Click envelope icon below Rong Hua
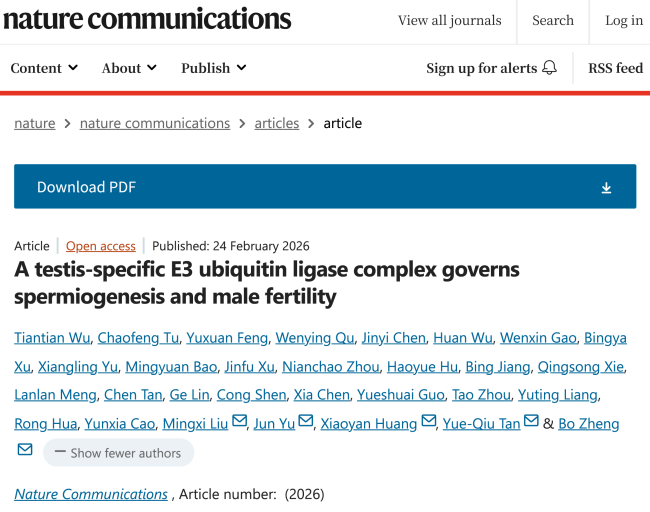650x512 pixels. tap(25, 451)
